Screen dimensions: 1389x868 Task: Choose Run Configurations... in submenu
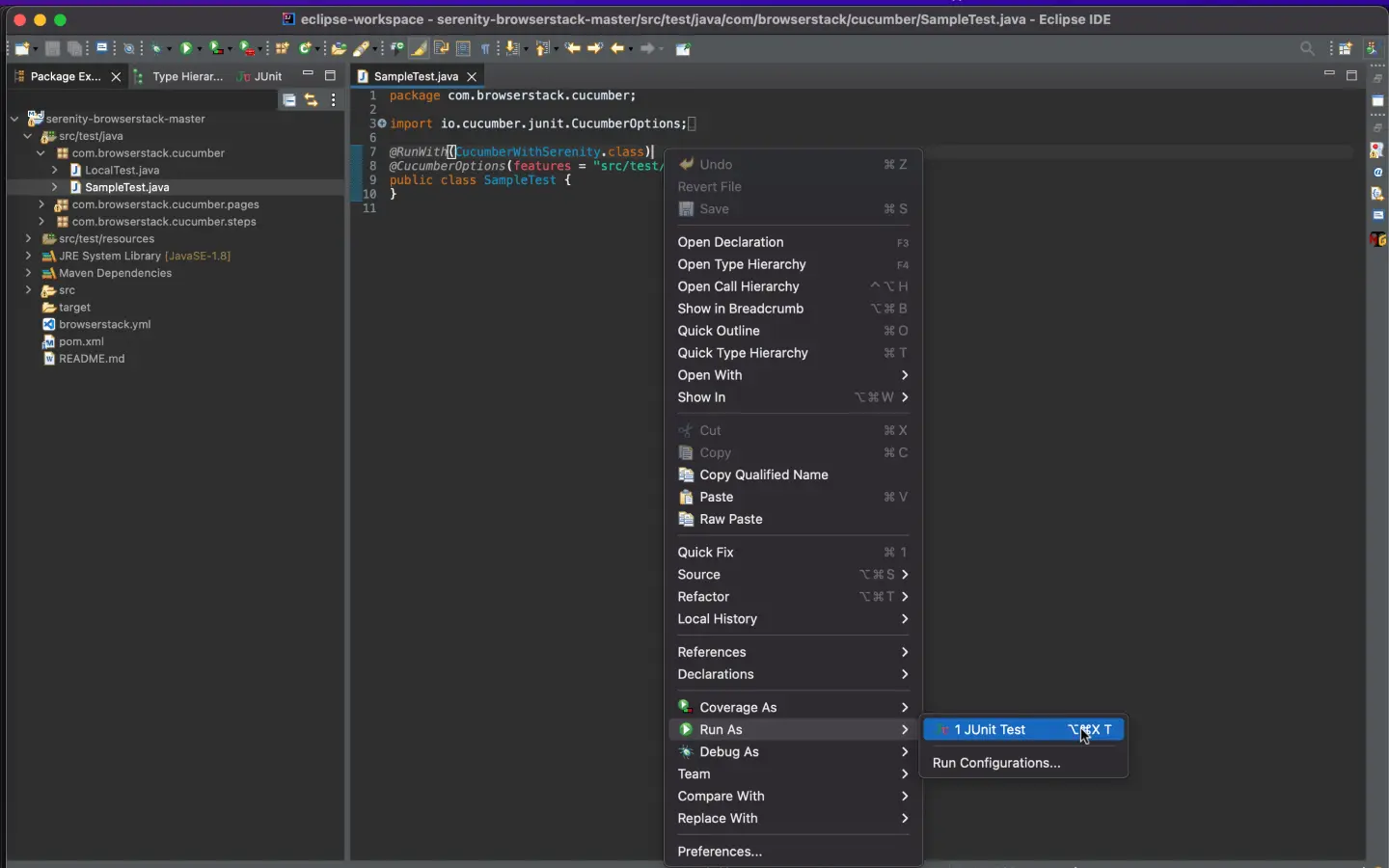[996, 763]
